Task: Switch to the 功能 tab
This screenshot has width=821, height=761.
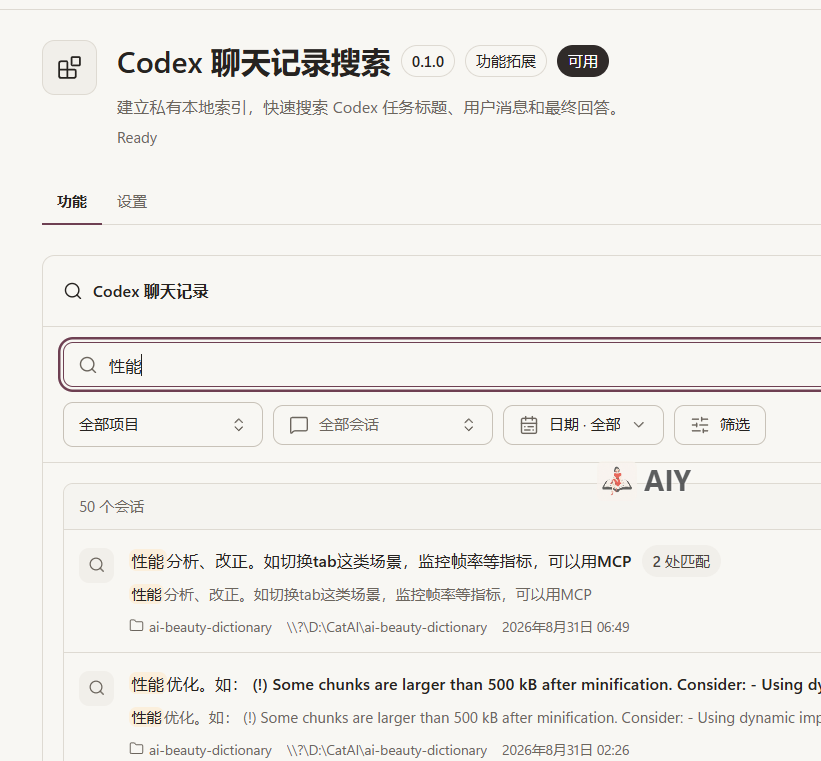Action: coord(72,202)
